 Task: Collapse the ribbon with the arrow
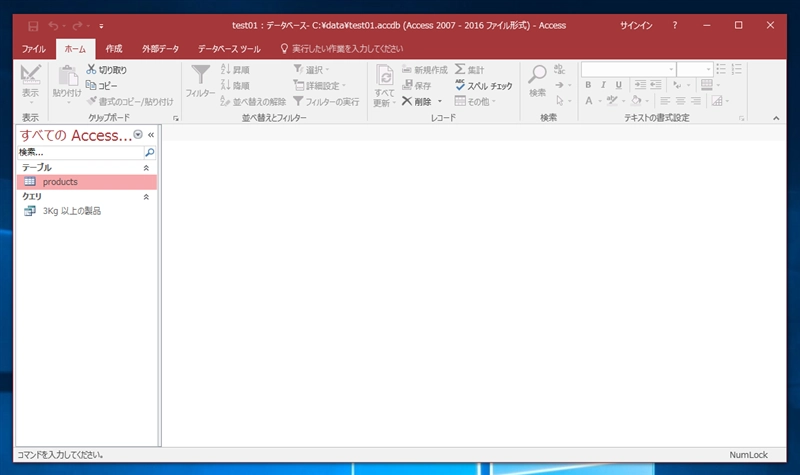pos(776,118)
